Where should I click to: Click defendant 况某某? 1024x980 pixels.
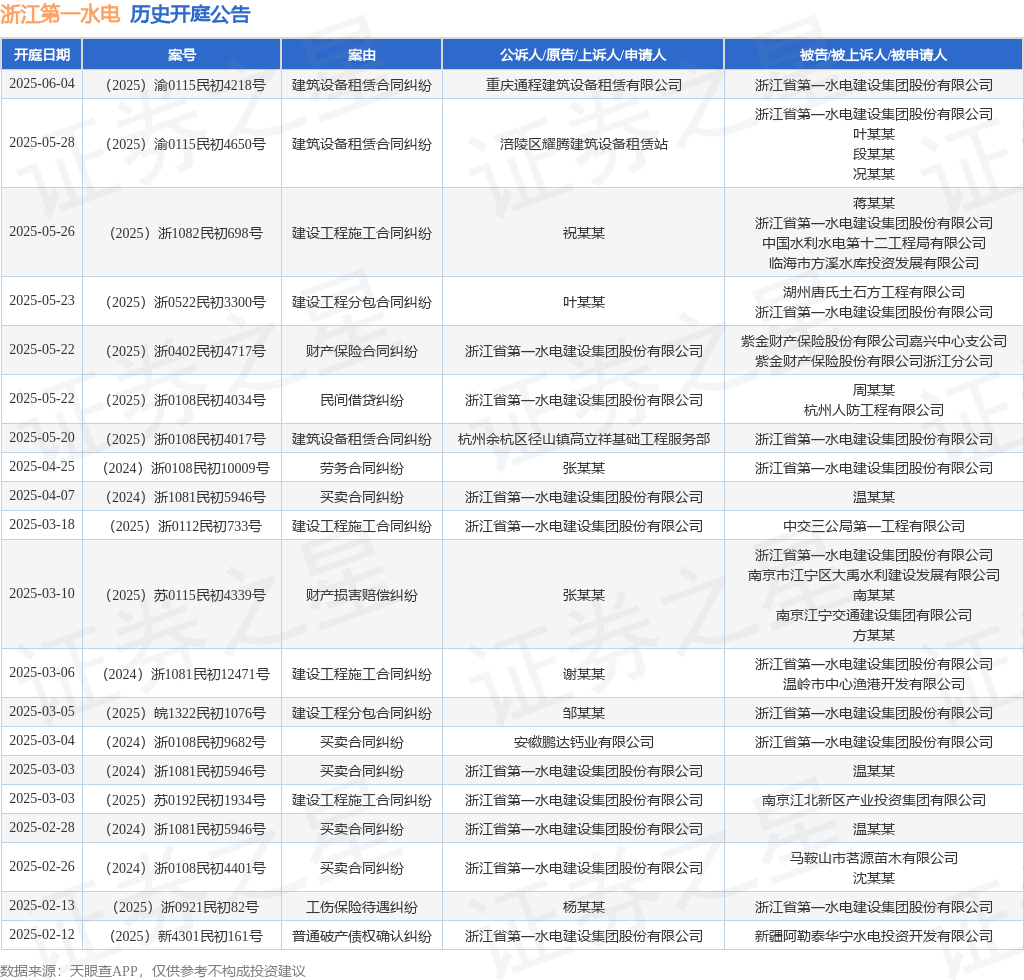click(x=874, y=174)
